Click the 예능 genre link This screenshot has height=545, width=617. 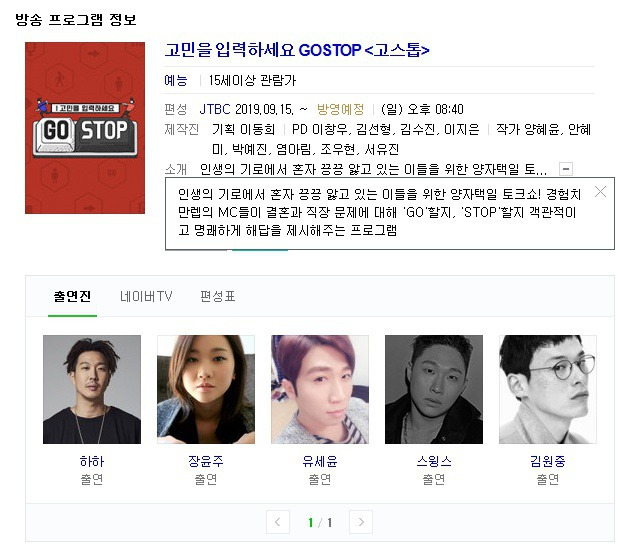[x=175, y=80]
